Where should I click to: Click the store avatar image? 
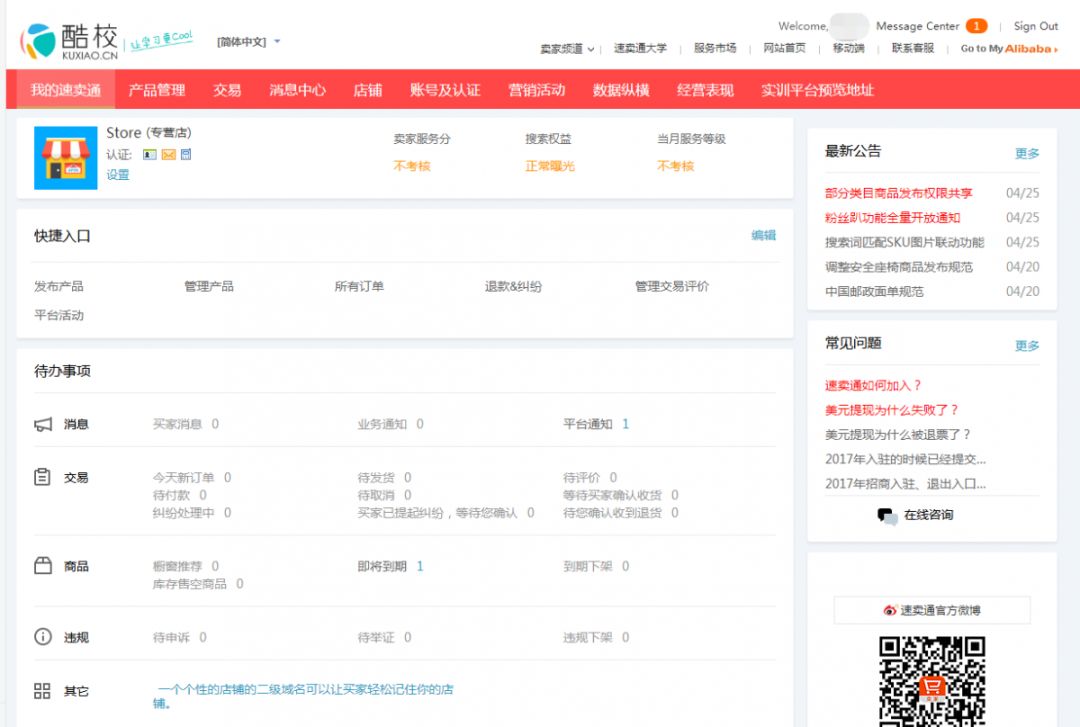65,158
